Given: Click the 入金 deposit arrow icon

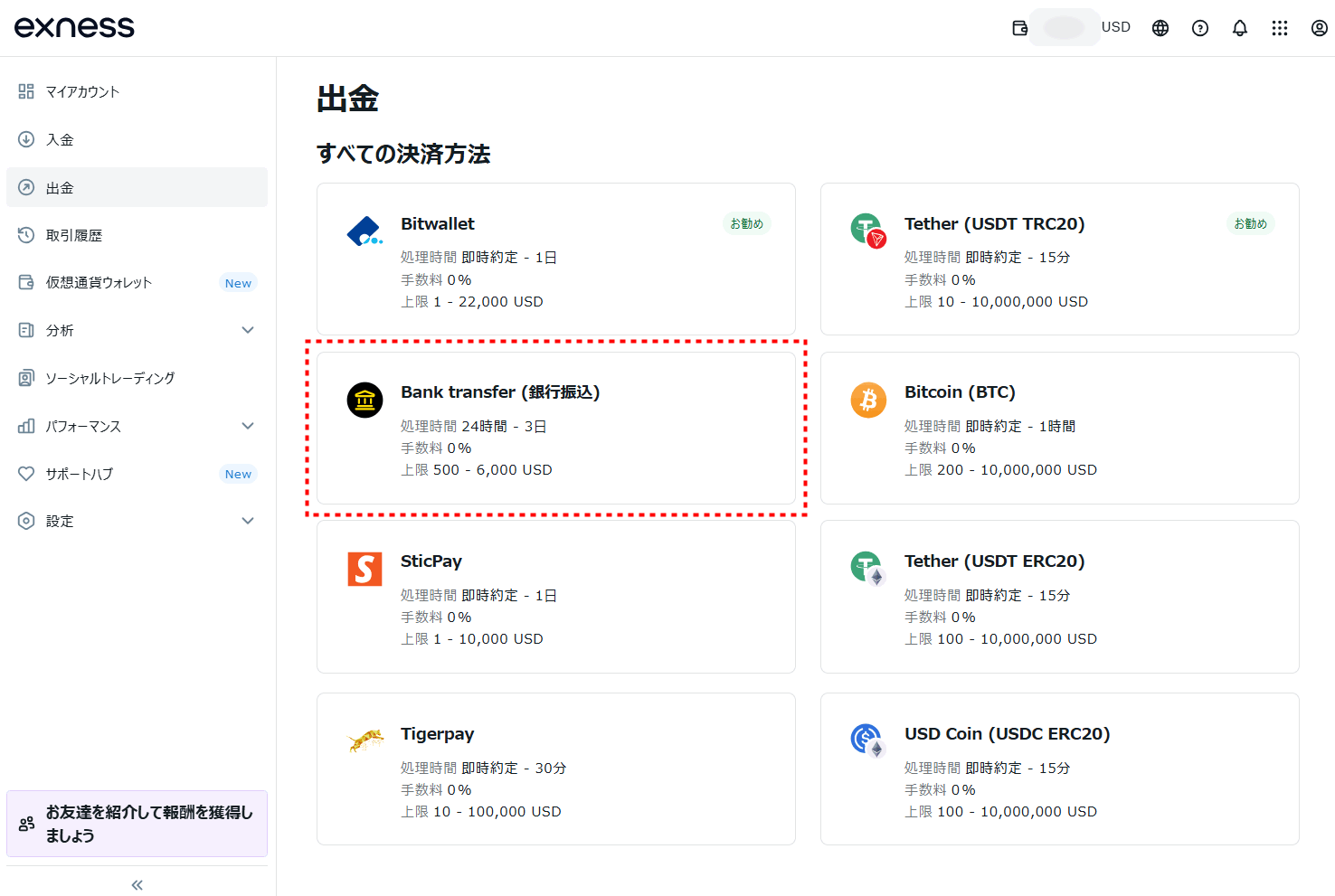Looking at the screenshot, I should 26,139.
